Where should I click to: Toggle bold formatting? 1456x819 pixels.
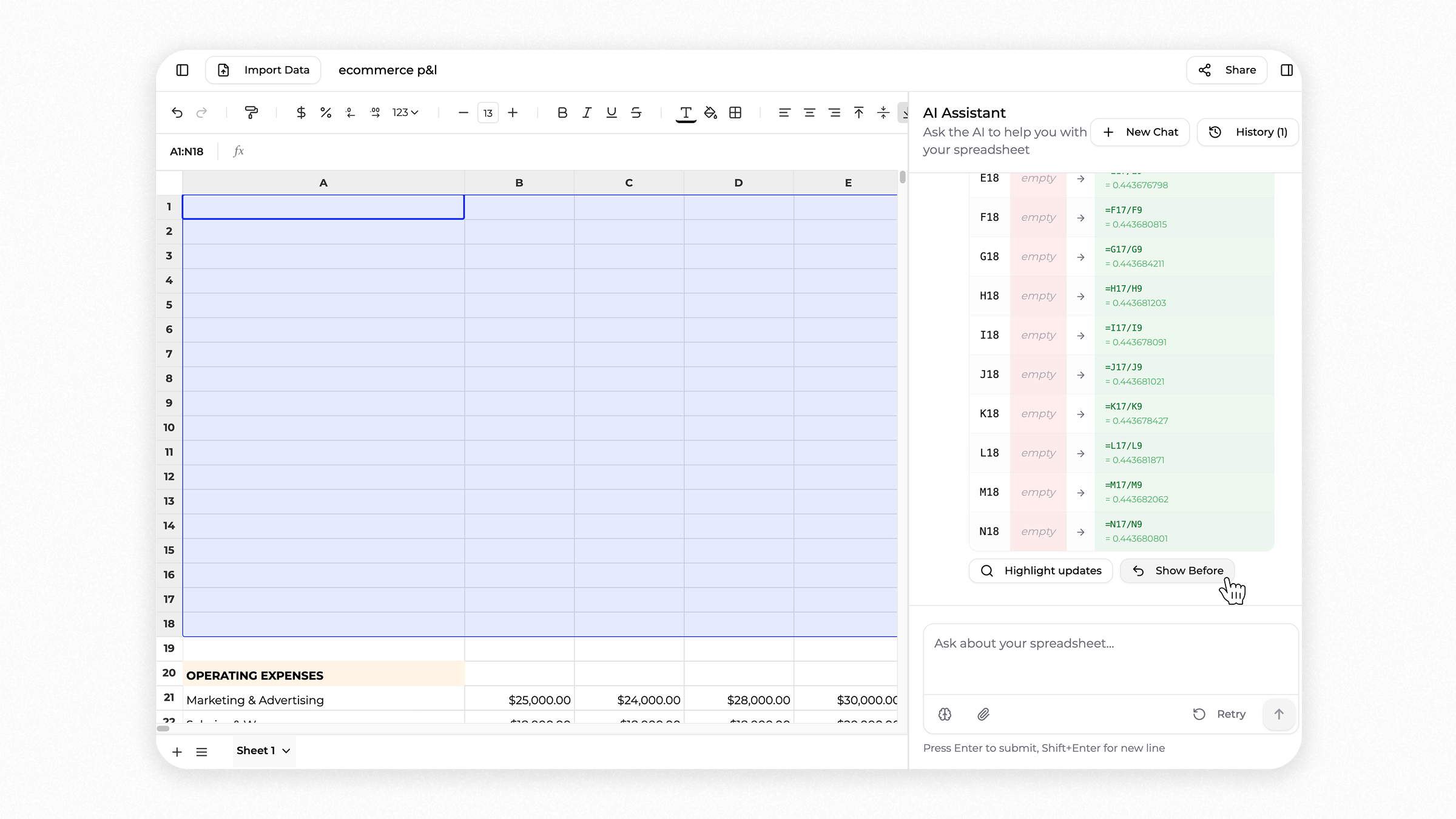[x=562, y=112]
